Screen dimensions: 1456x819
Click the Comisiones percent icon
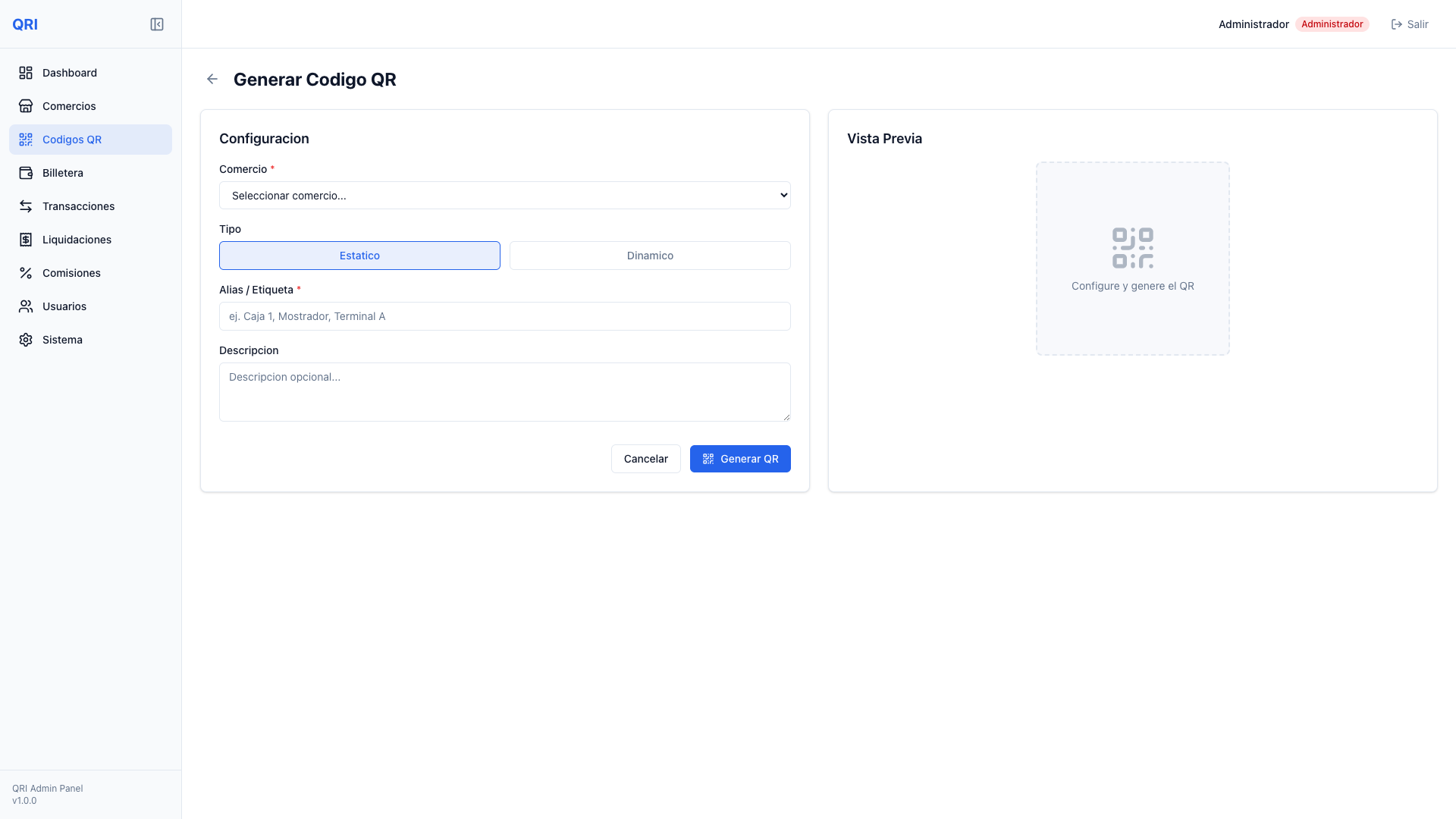point(26,273)
